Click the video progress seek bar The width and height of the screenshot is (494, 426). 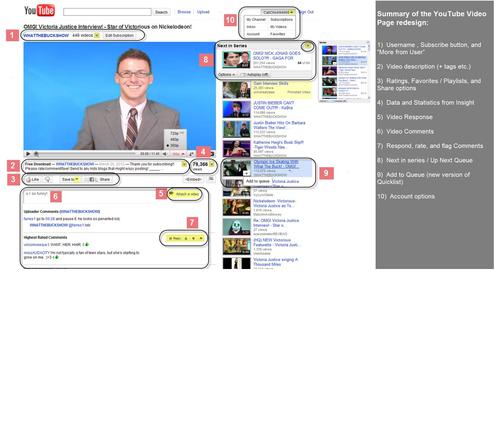[87, 154]
